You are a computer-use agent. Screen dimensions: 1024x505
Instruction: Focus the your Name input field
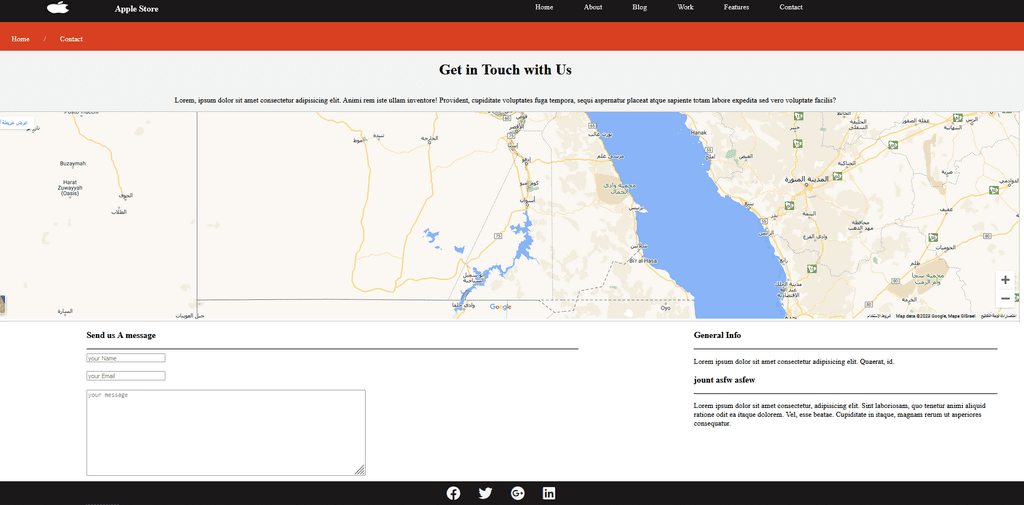click(x=126, y=358)
